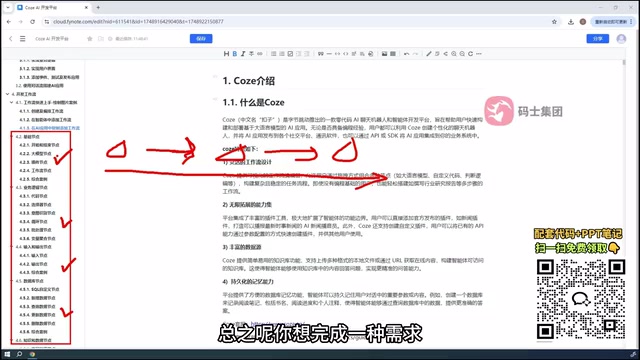Open outline item 4.1.1
The height and width of the screenshot is (360, 640).
(41, 111)
